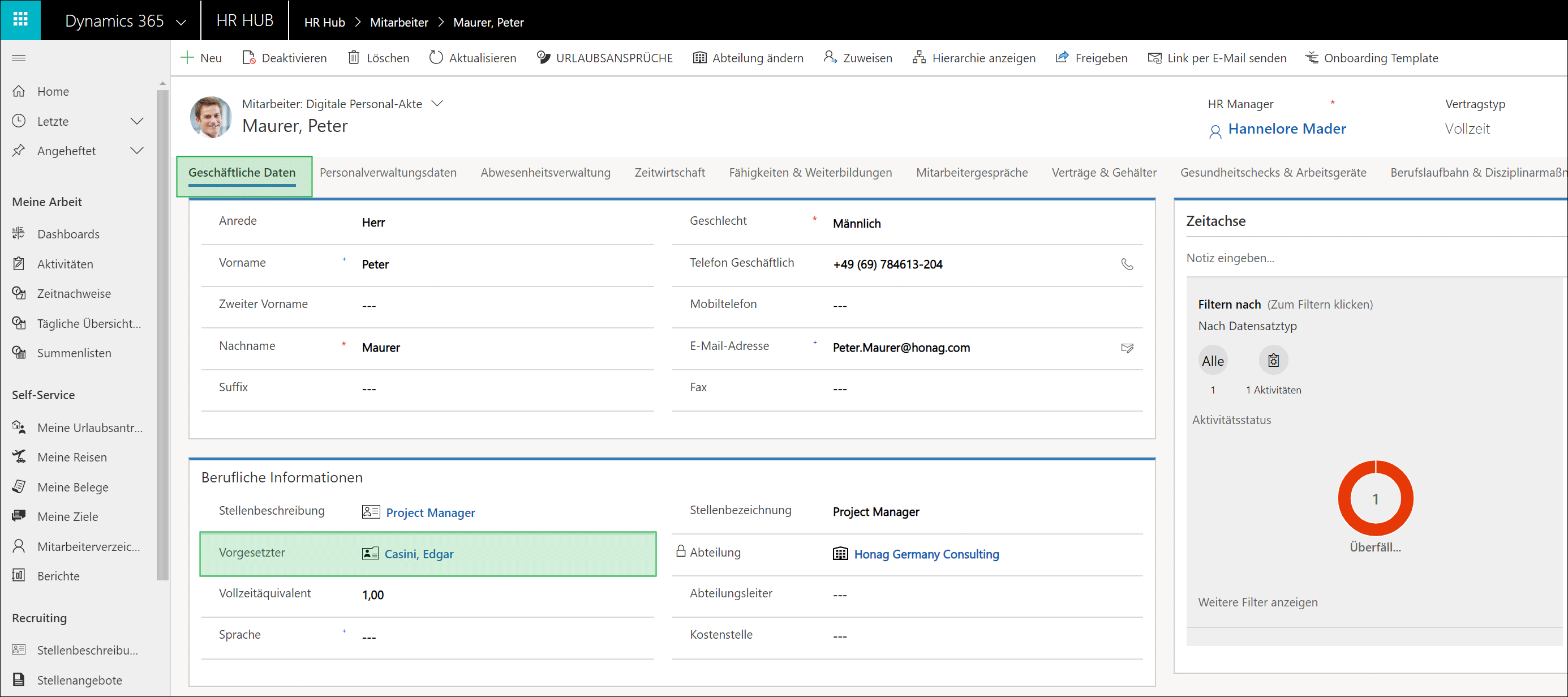Collapse sidebar with hamburger menu icon
Viewport: 1568px width, 697px height.
pyautogui.click(x=19, y=58)
